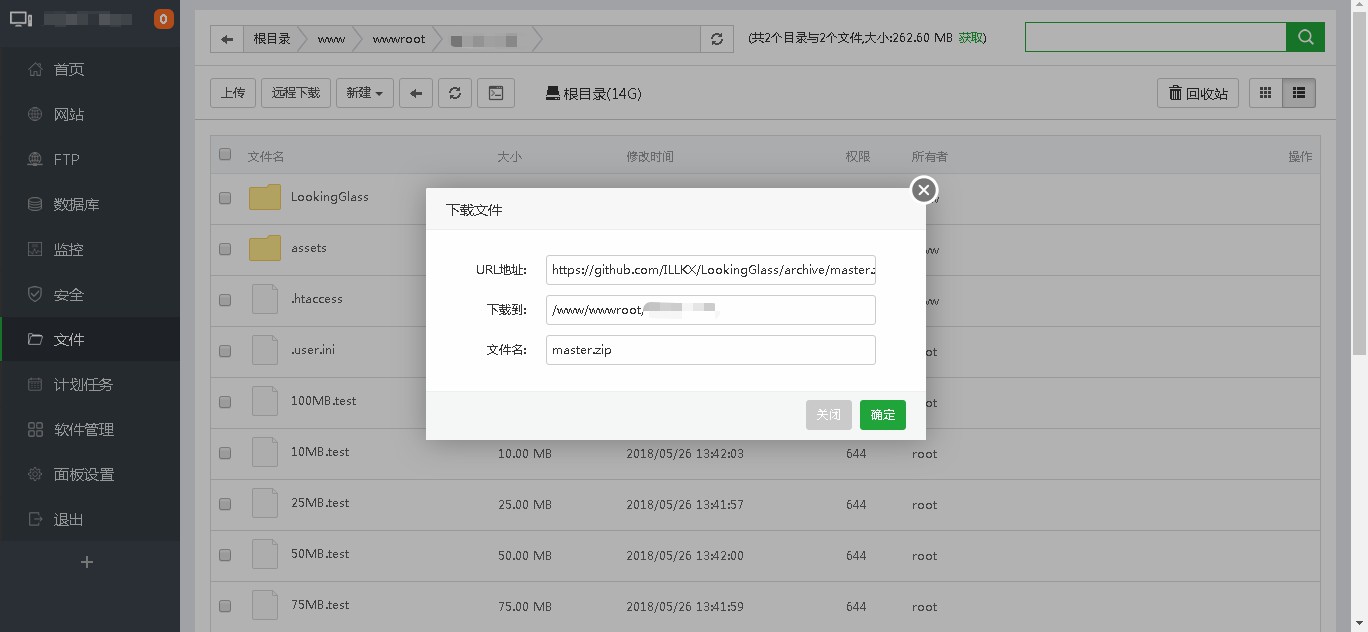This screenshot has width=1368, height=632.
Task: Go to 软件管理 in sidebar
Action: pyautogui.click(x=83, y=429)
